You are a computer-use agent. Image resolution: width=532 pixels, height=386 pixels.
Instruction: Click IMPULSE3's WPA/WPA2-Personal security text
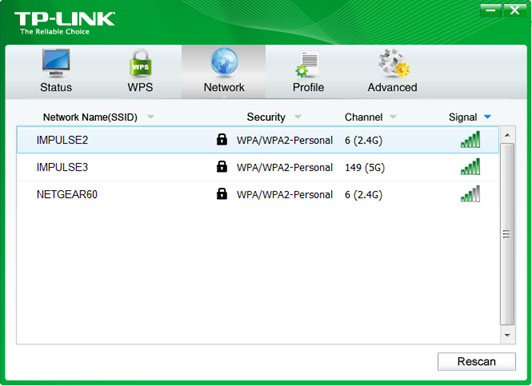(284, 168)
